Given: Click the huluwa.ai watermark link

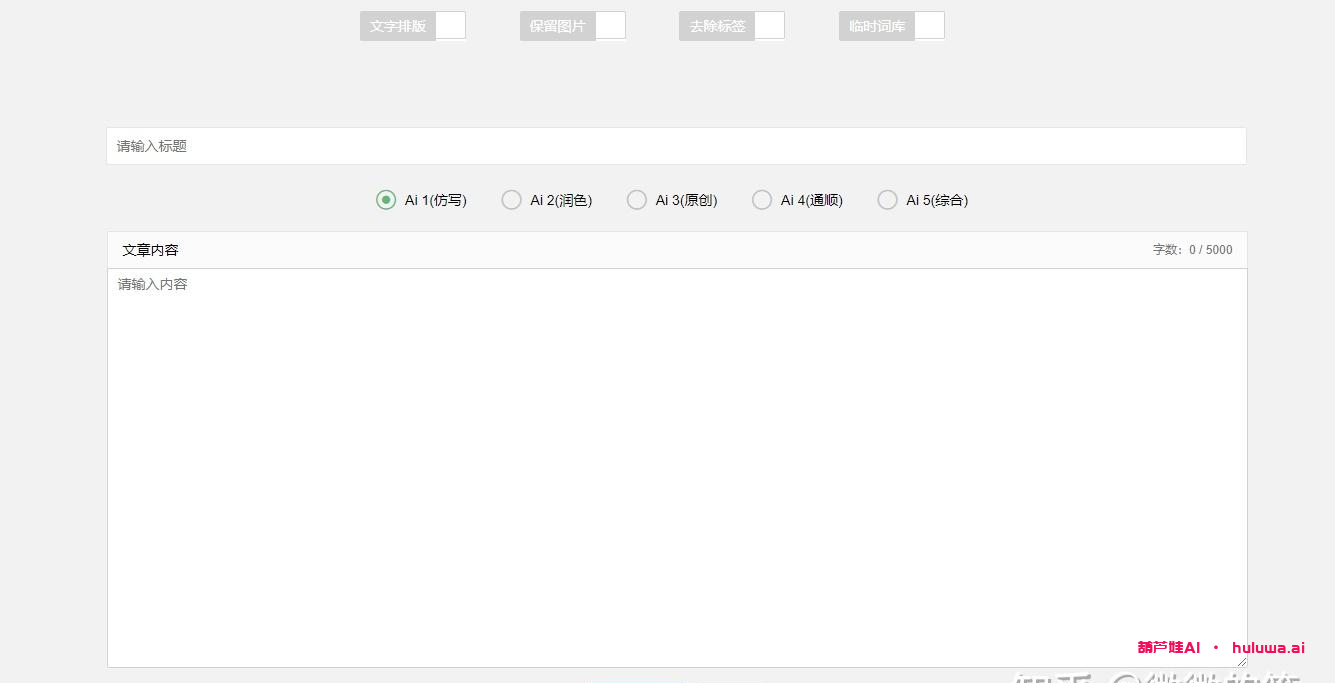Looking at the screenshot, I should pos(1268,648).
